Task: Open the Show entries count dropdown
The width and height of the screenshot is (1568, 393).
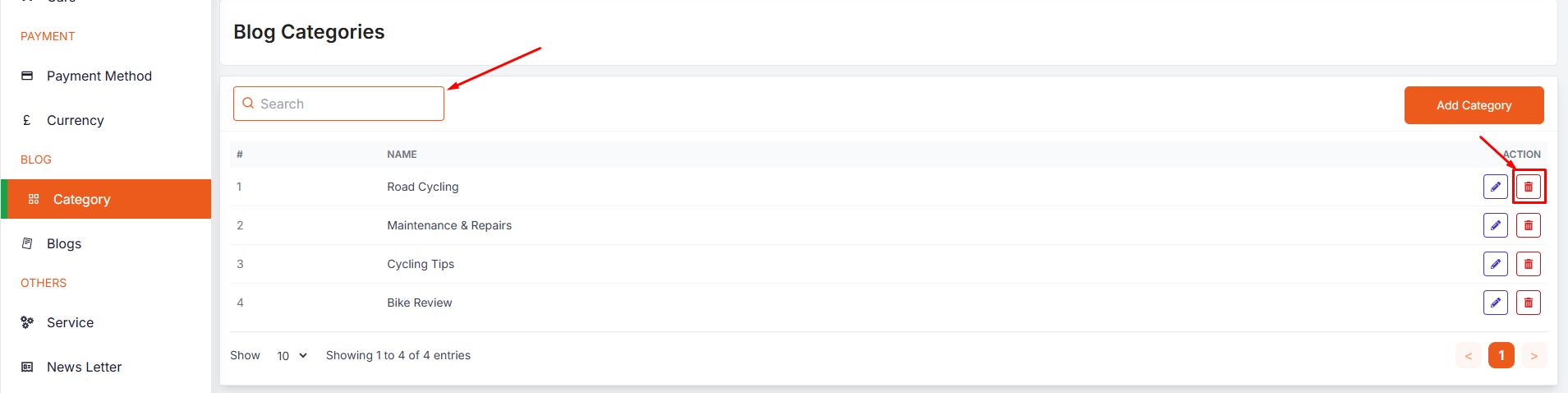Action: (x=292, y=356)
